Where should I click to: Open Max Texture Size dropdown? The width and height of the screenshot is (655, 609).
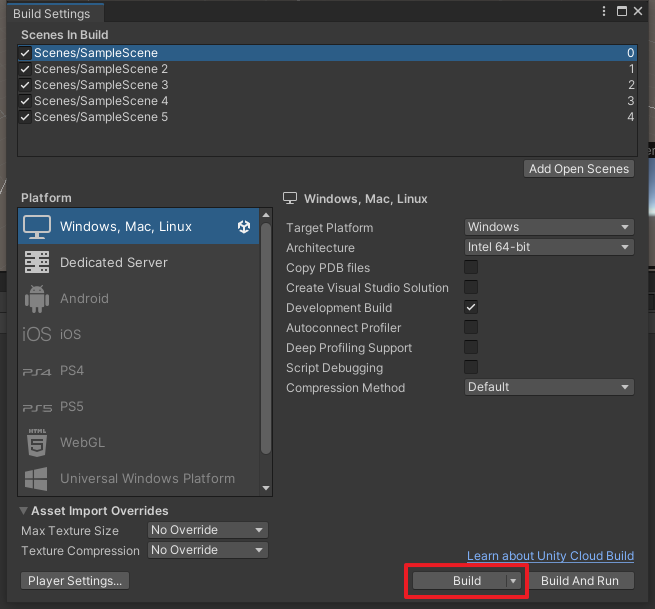pos(208,530)
